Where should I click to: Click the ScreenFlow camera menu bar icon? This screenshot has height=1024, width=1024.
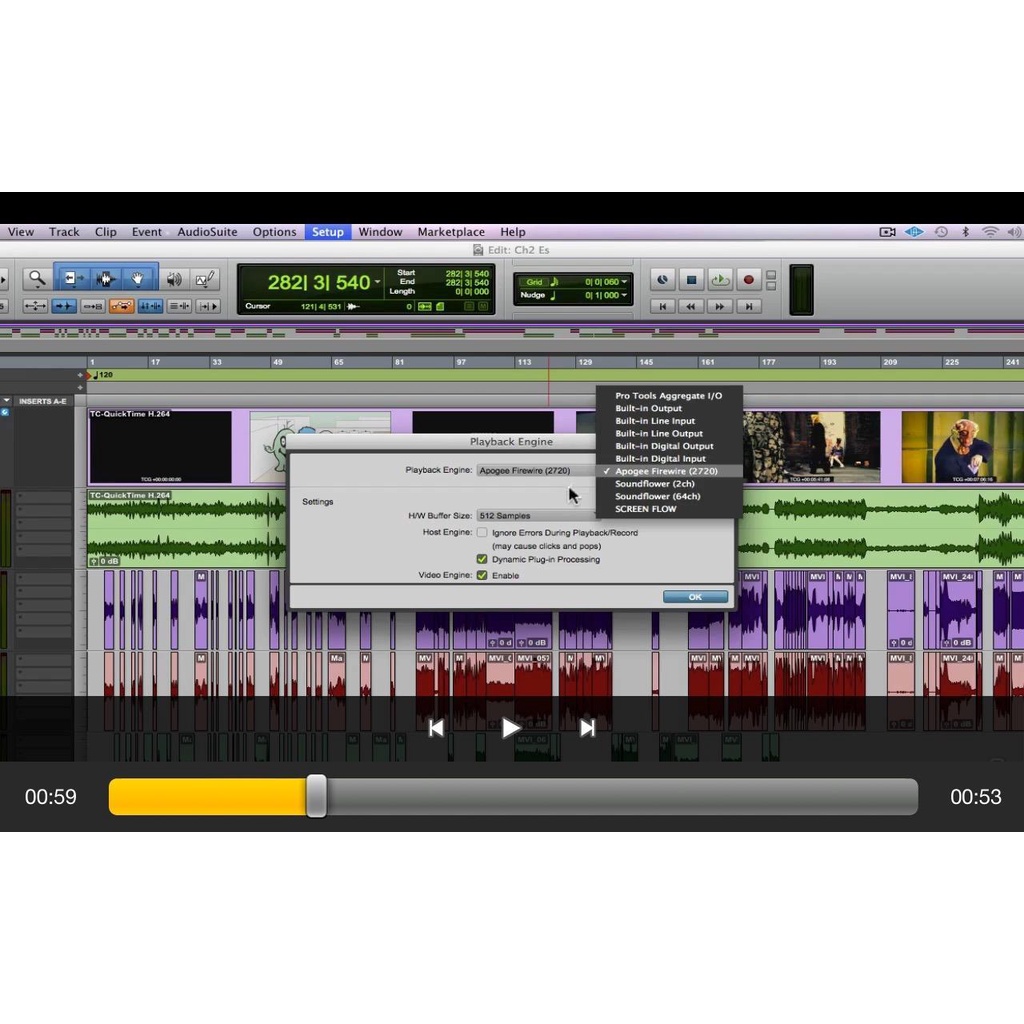pos(888,232)
